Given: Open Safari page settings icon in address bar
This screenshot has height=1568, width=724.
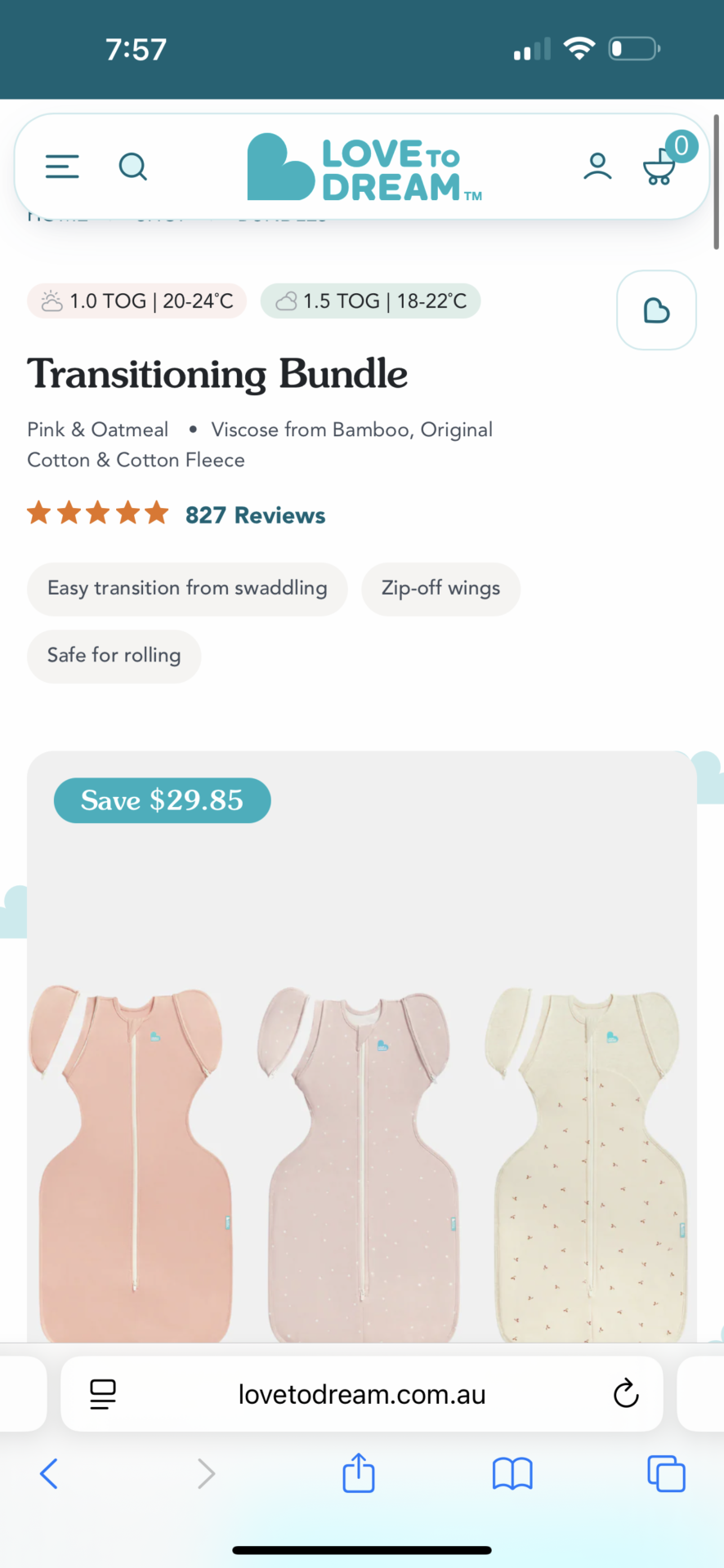Looking at the screenshot, I should pyautogui.click(x=101, y=1394).
